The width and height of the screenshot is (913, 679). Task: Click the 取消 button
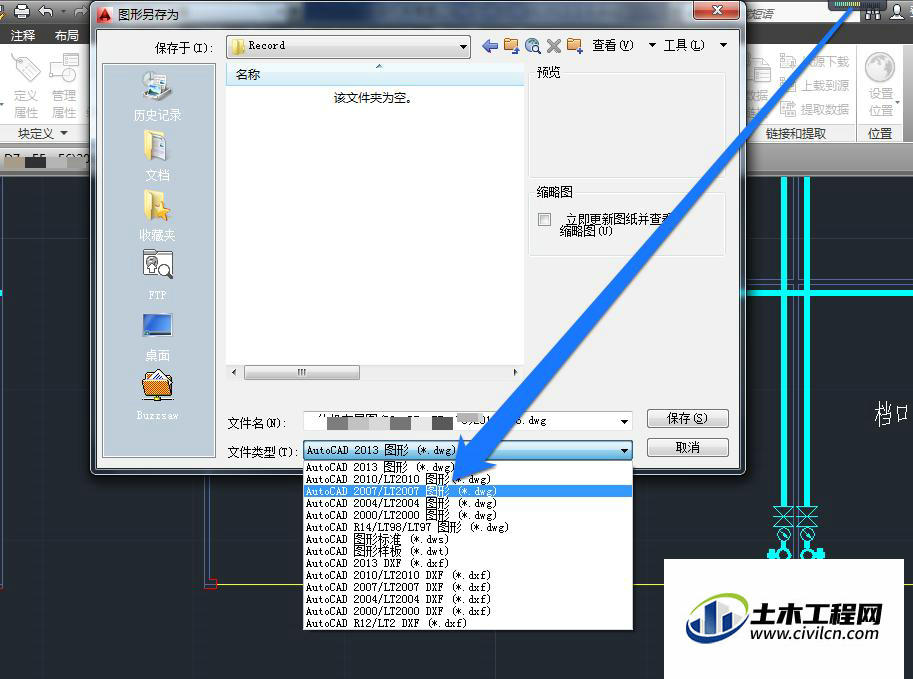click(687, 447)
